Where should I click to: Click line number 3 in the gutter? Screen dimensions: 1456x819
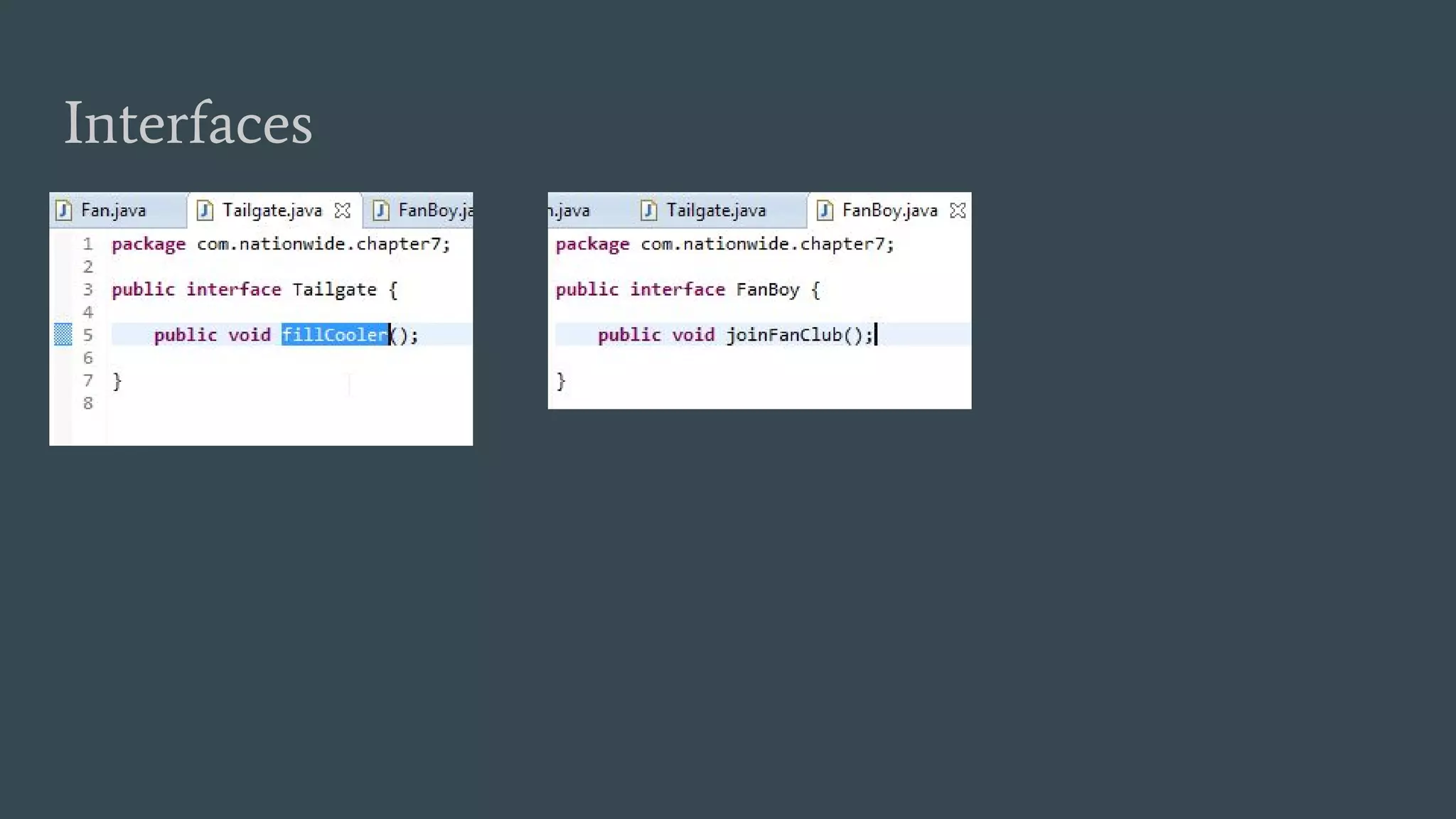pos(88,289)
